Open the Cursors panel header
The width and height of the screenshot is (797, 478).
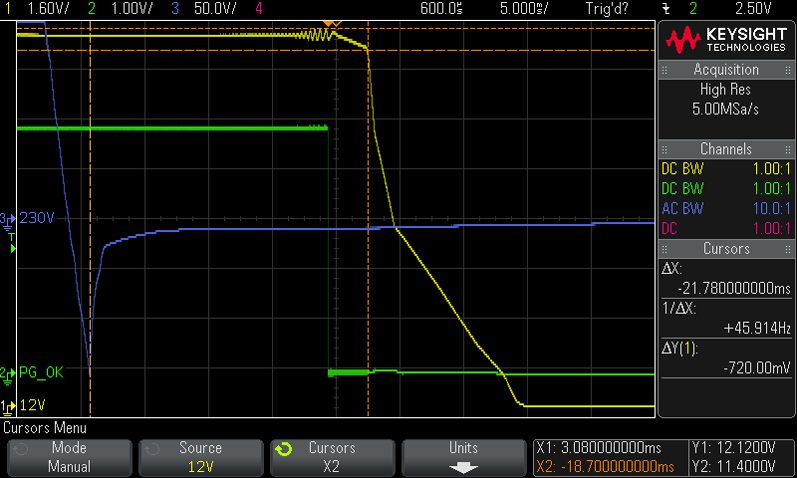click(x=726, y=249)
